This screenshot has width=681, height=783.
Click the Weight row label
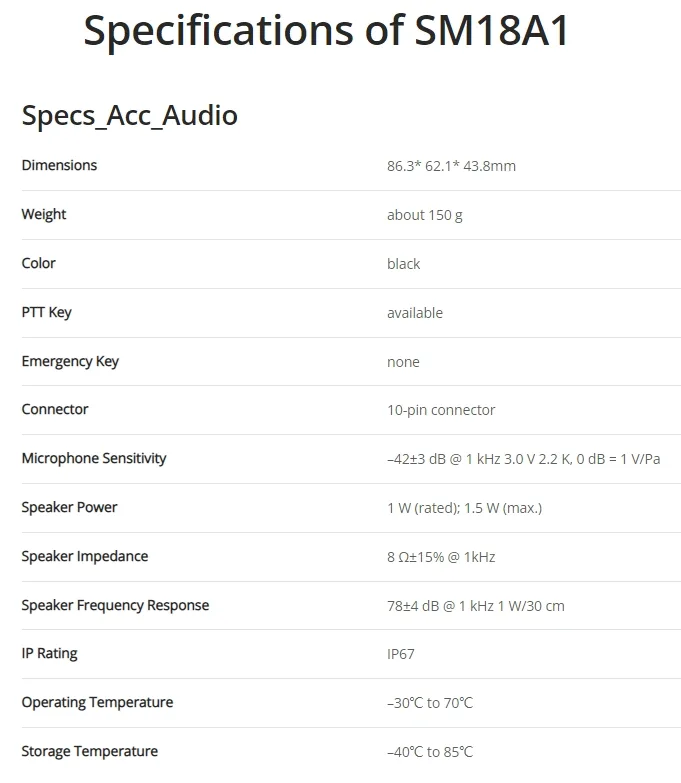coord(44,214)
